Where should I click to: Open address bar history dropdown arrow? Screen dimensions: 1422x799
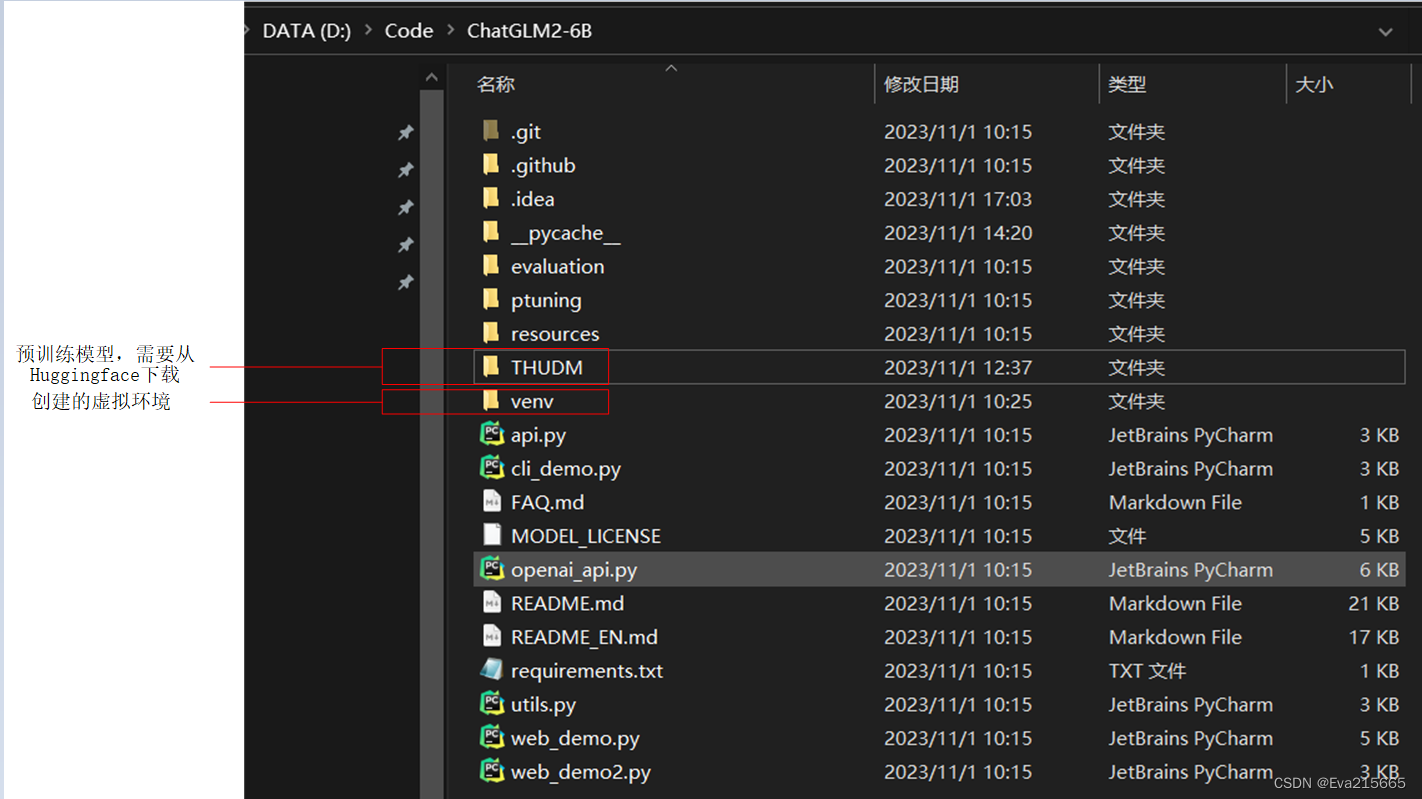tap(1385, 32)
